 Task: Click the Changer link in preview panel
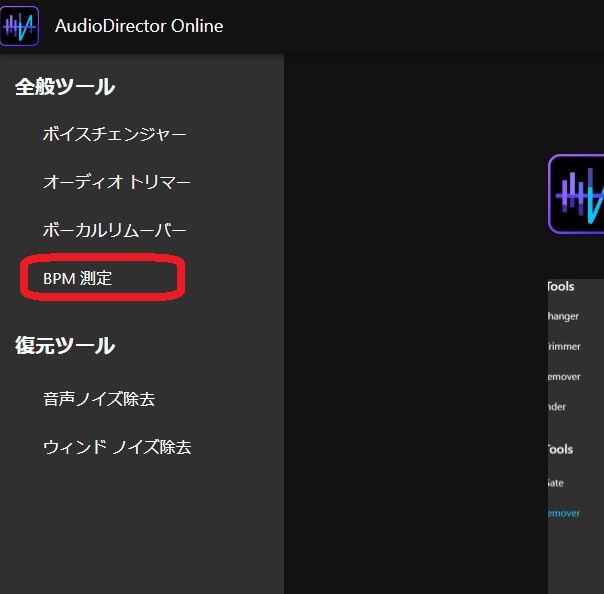click(x=563, y=316)
